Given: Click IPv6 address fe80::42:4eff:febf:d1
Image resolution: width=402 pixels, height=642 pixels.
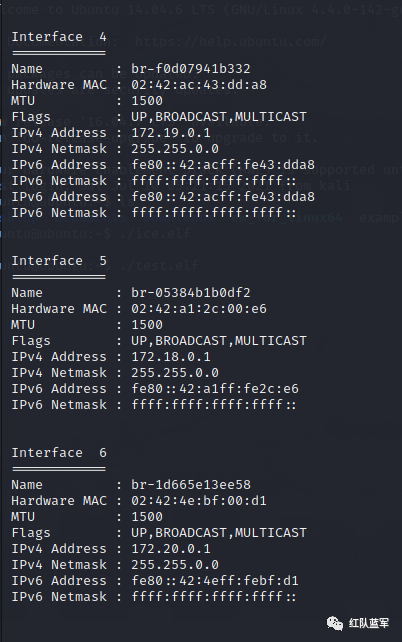Looking at the screenshot, I should click(215, 581).
